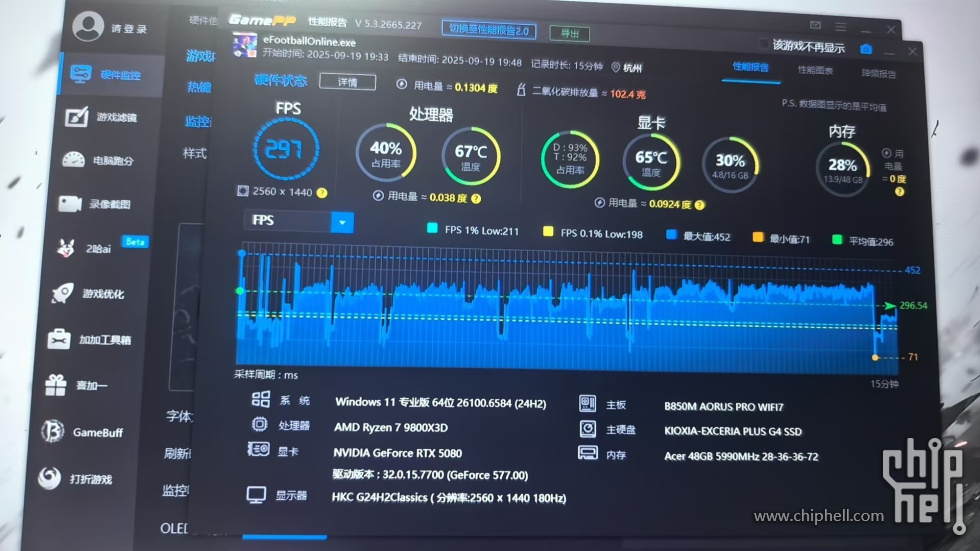
Task: Switch to 性能报告 tab
Action: pyautogui.click(x=751, y=67)
